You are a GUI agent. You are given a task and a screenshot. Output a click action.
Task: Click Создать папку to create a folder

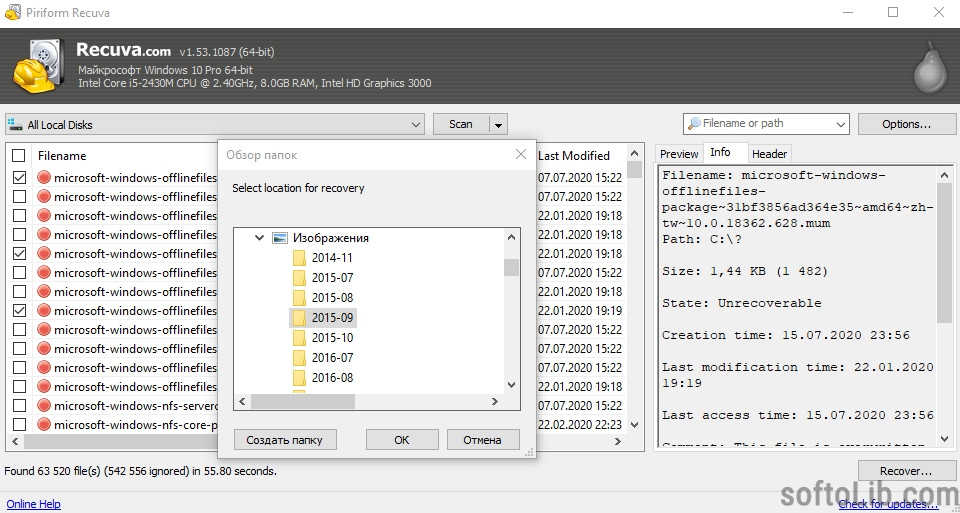(286, 440)
